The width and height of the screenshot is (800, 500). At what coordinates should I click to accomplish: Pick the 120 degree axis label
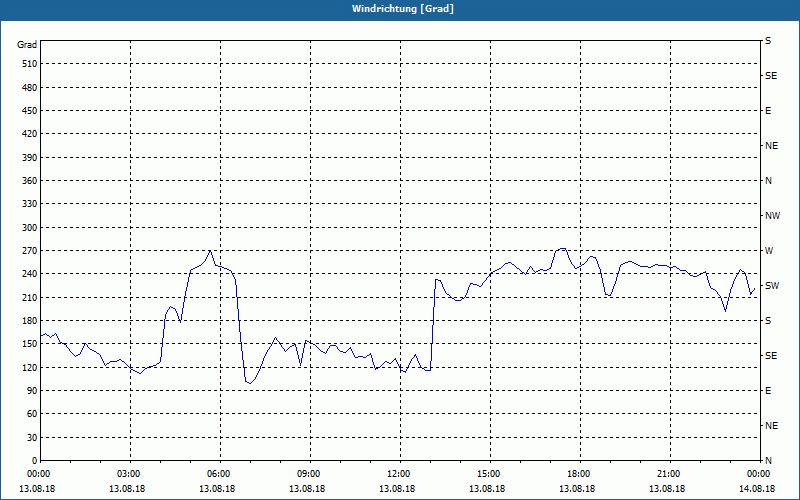click(30, 367)
